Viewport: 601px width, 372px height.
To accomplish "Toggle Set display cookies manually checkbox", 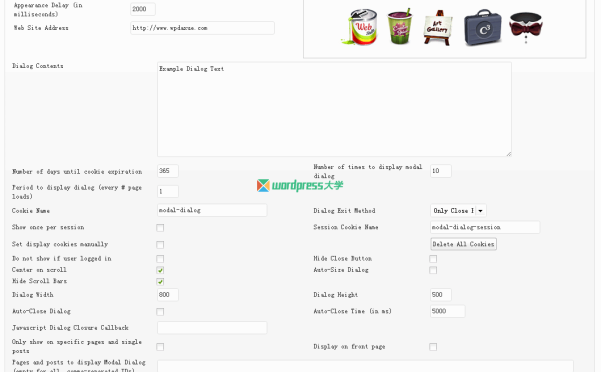I will coord(160,245).
